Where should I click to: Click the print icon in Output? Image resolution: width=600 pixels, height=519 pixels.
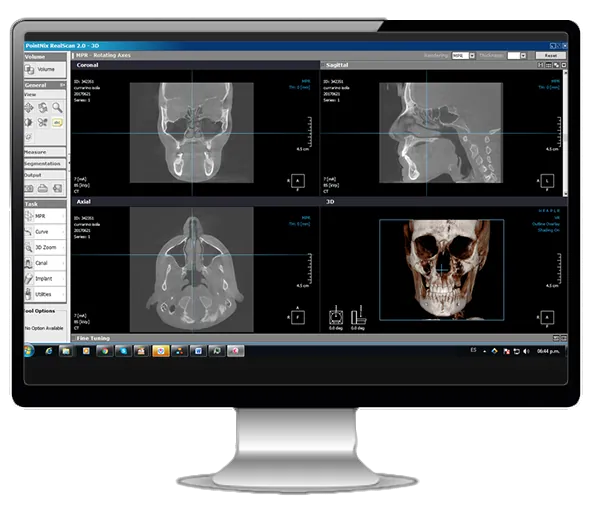43,188
